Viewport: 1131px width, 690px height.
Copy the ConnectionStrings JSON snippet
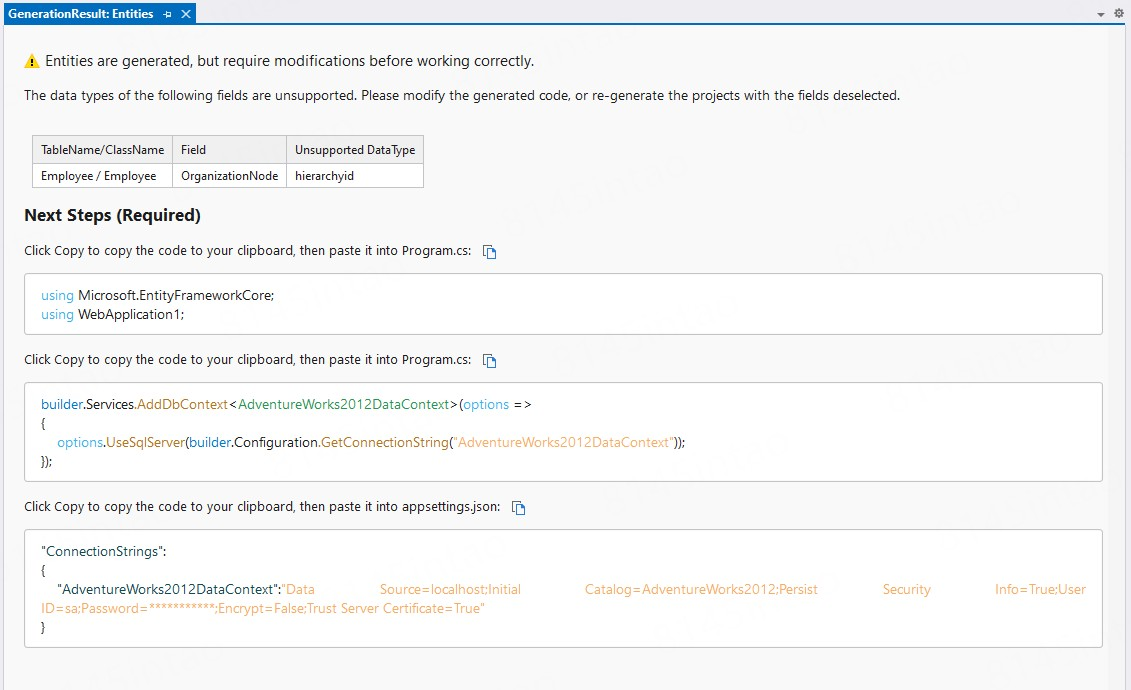[519, 508]
